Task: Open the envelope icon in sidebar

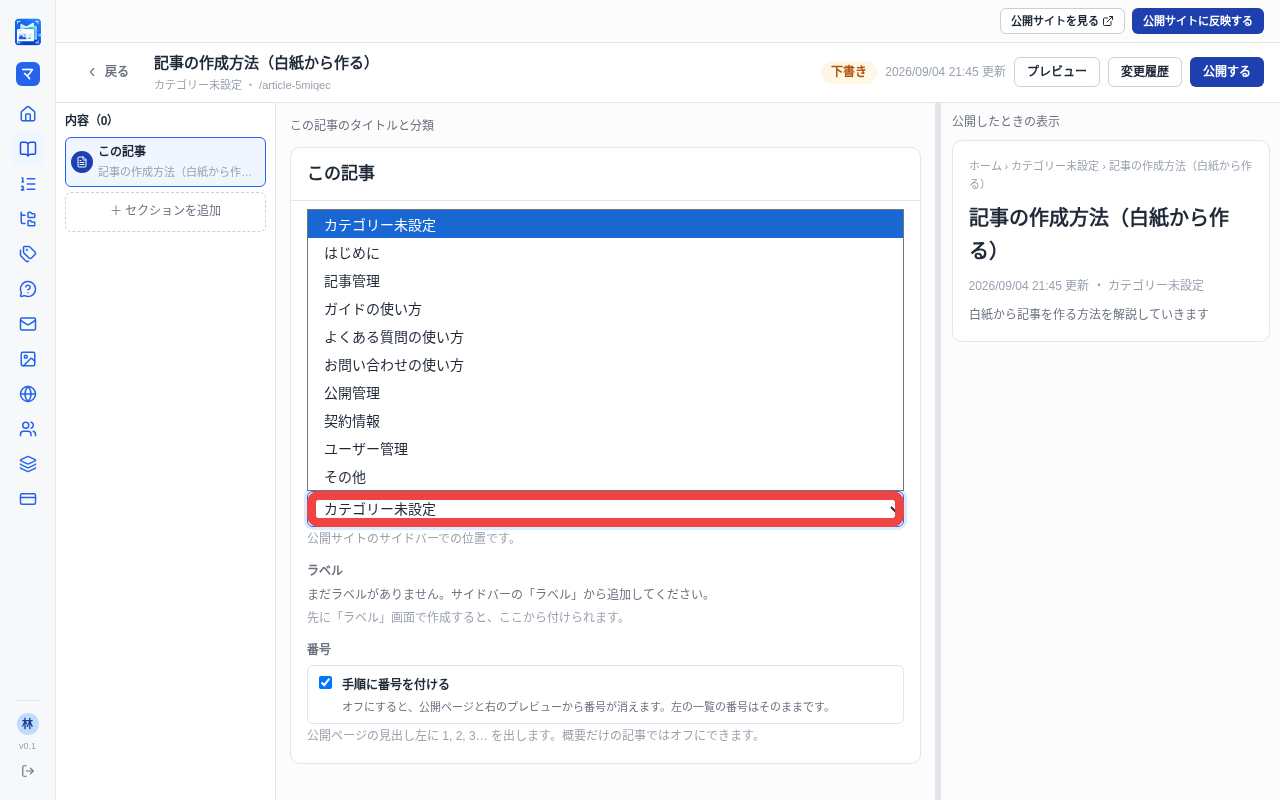Action: [x=28, y=324]
